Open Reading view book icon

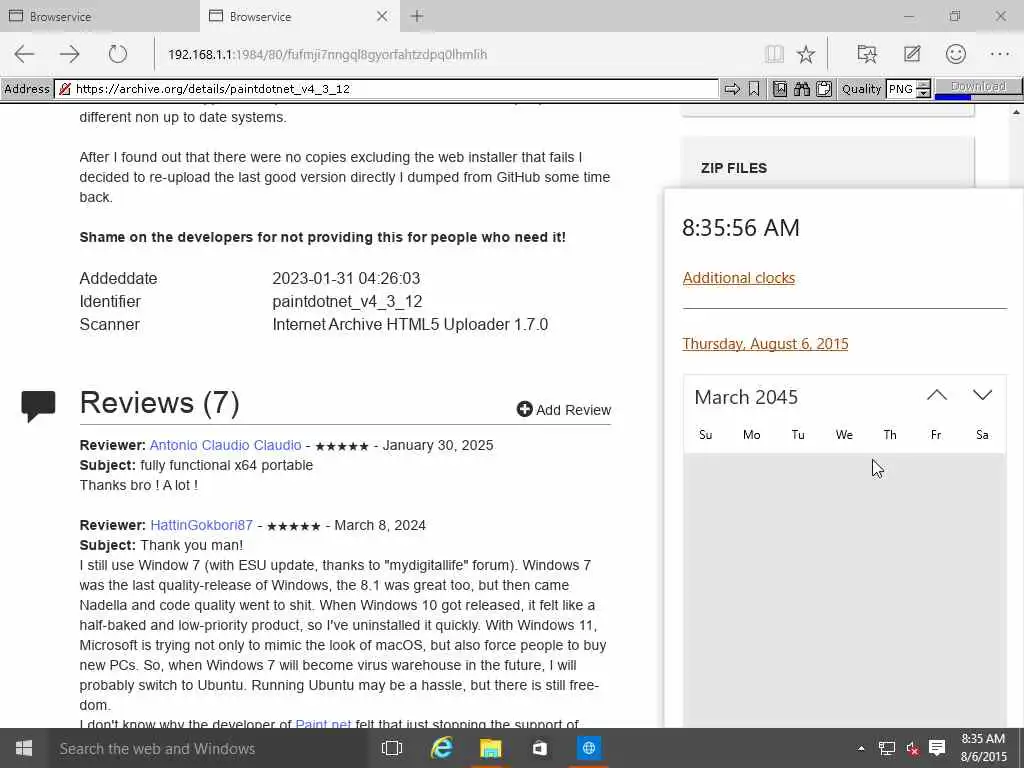[x=774, y=54]
